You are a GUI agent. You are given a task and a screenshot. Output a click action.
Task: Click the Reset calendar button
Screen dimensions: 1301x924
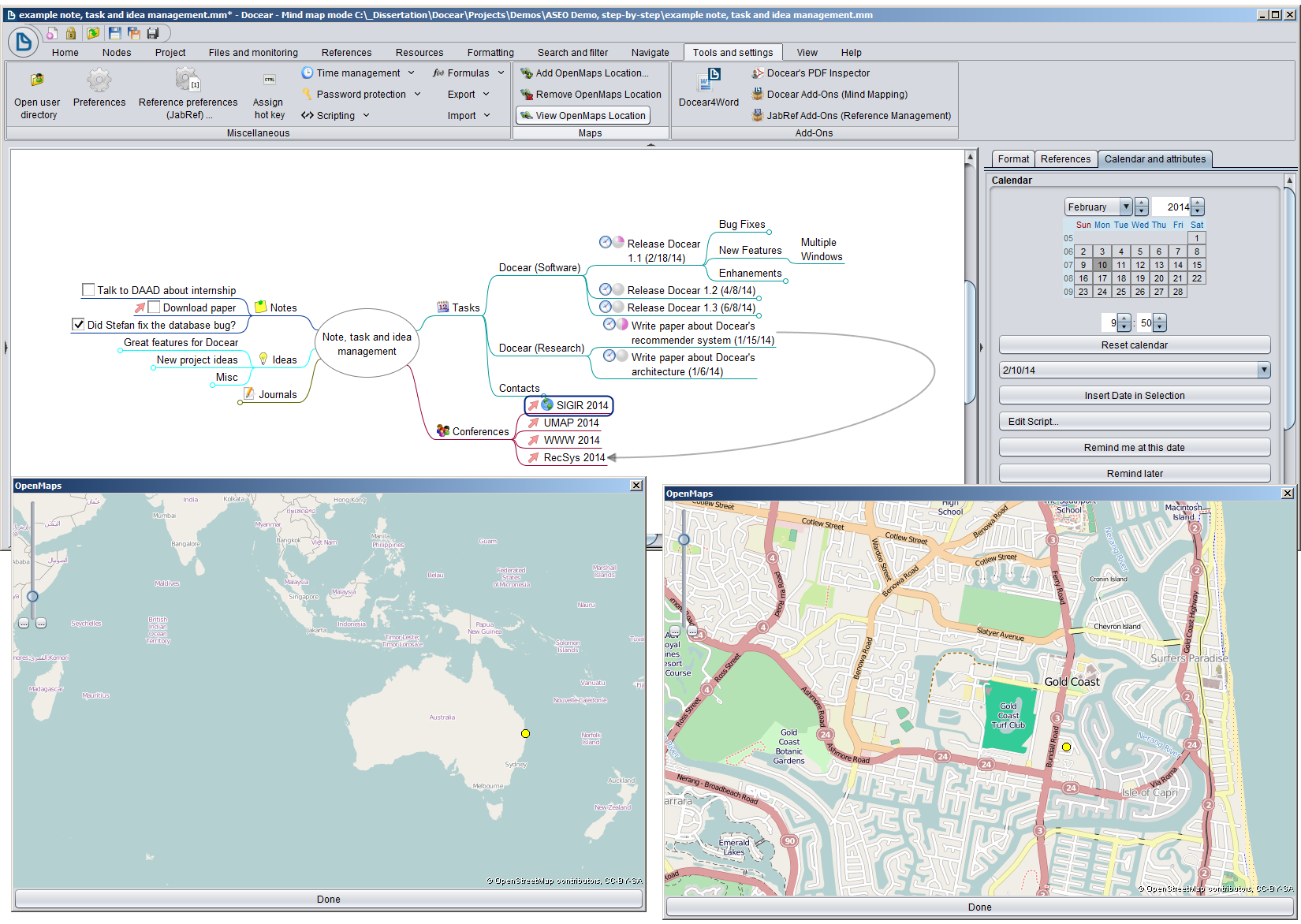(x=1134, y=345)
